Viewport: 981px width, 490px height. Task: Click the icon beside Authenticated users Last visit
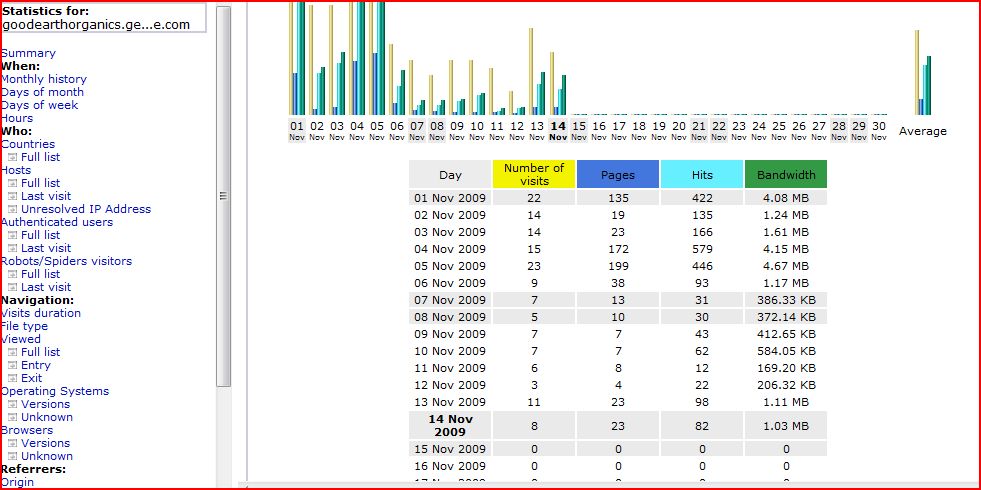[13, 248]
